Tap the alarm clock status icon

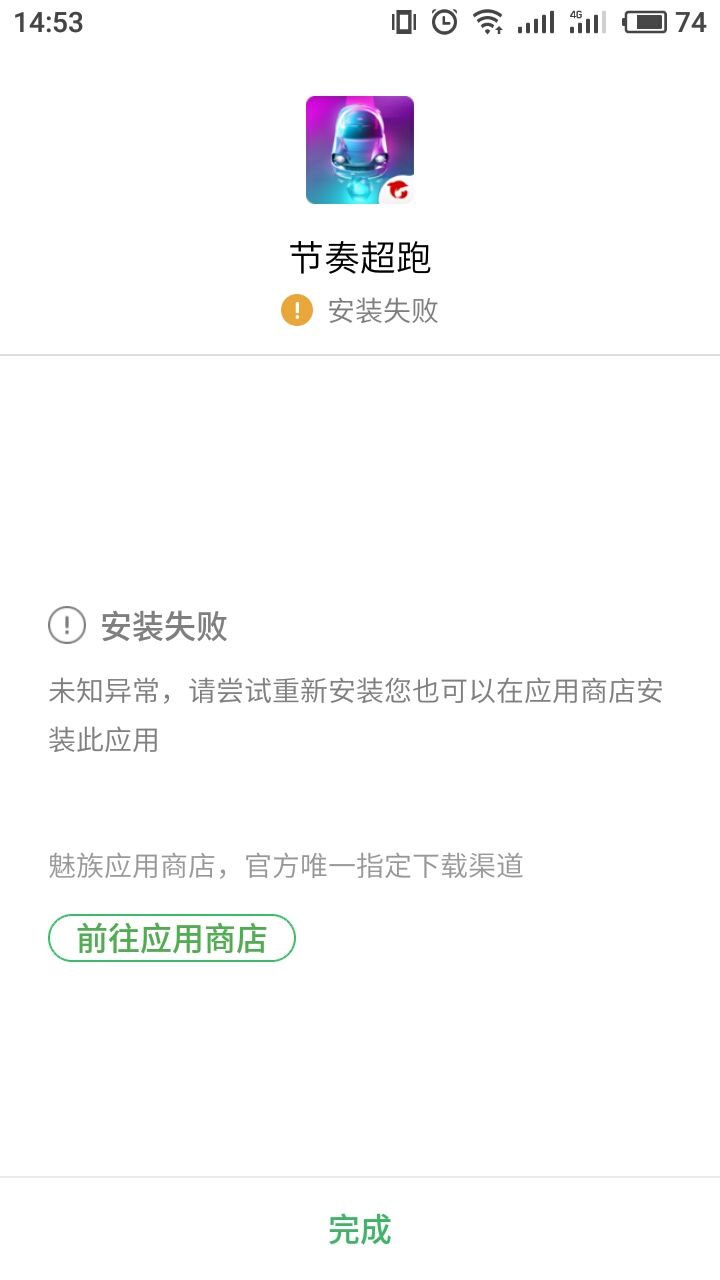(x=444, y=22)
